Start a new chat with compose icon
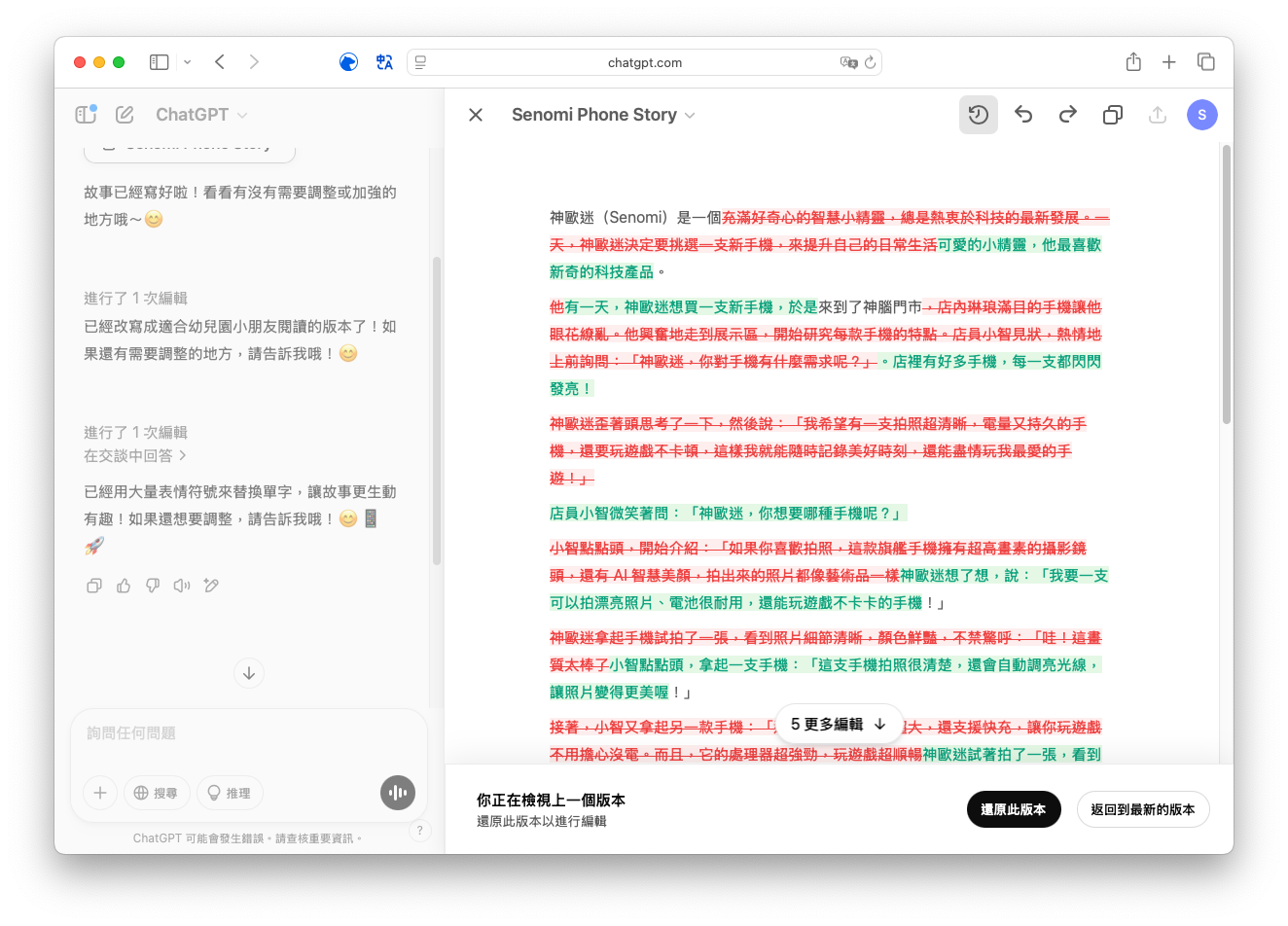 [125, 115]
